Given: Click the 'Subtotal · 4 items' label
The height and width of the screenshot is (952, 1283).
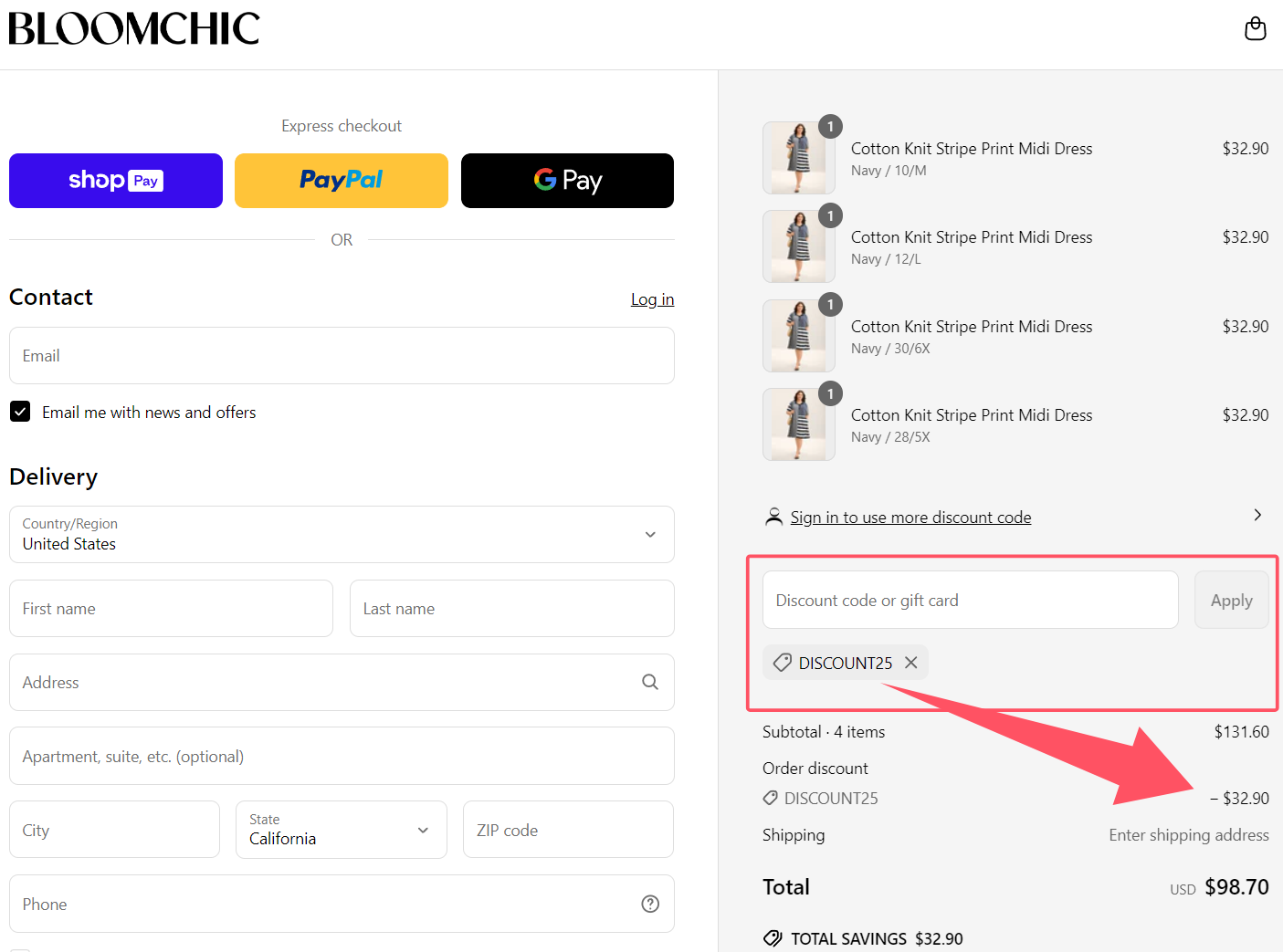Looking at the screenshot, I should (x=824, y=731).
